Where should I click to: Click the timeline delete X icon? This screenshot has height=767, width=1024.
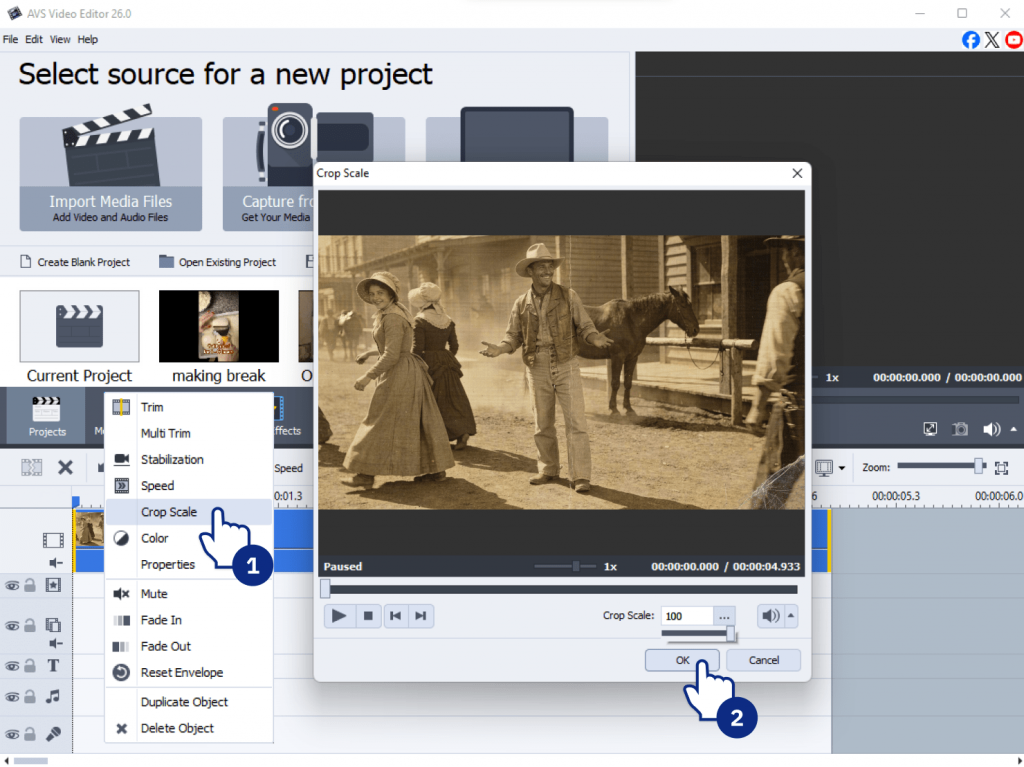coord(65,467)
